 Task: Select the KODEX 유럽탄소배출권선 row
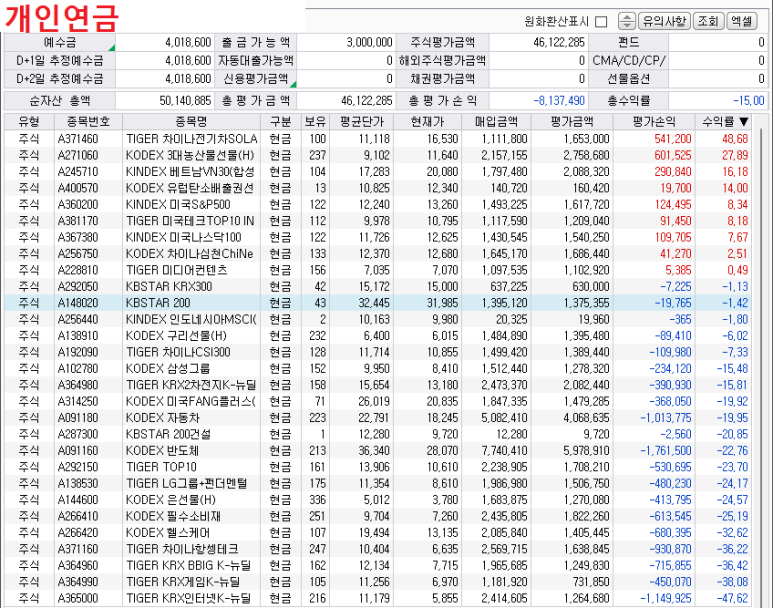378,188
